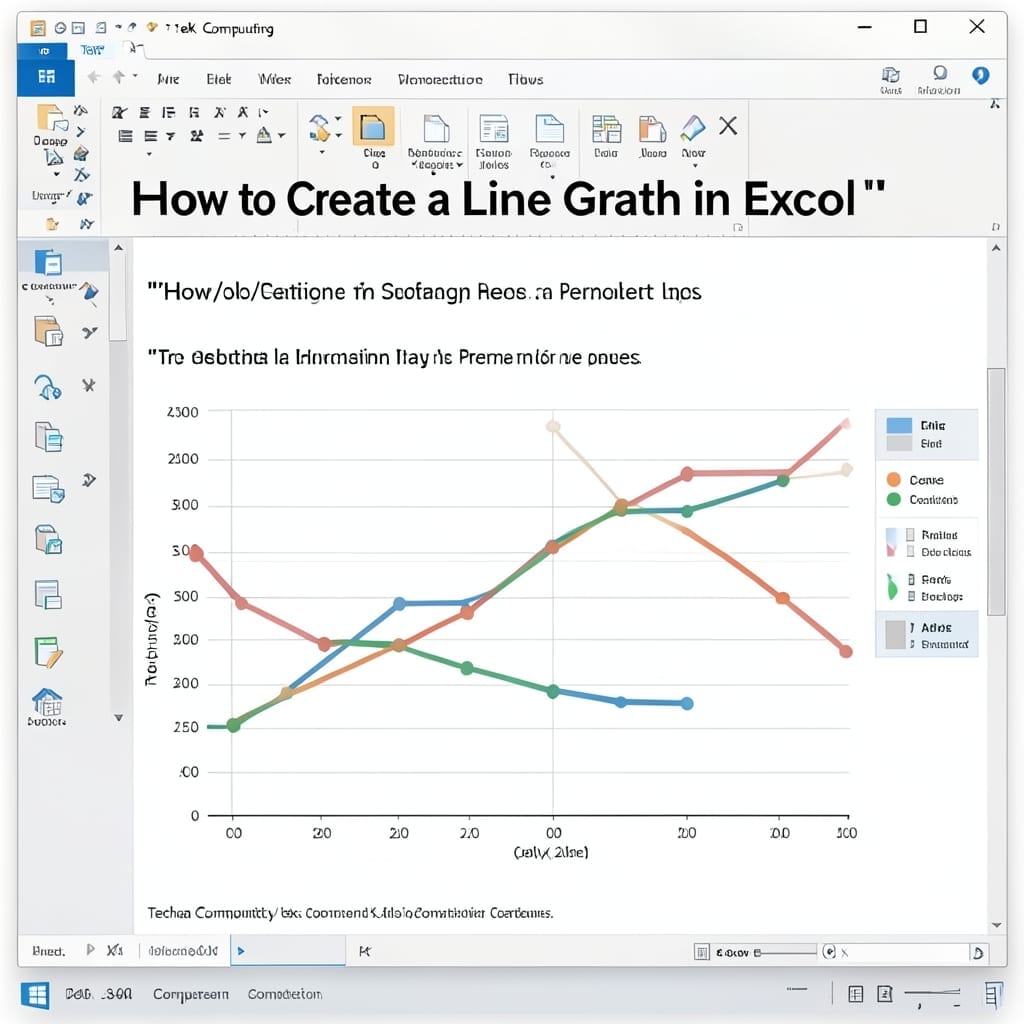Click the left-align lines icon in ribbon
Viewport: 1024px width, 1024px height.
click(x=125, y=136)
